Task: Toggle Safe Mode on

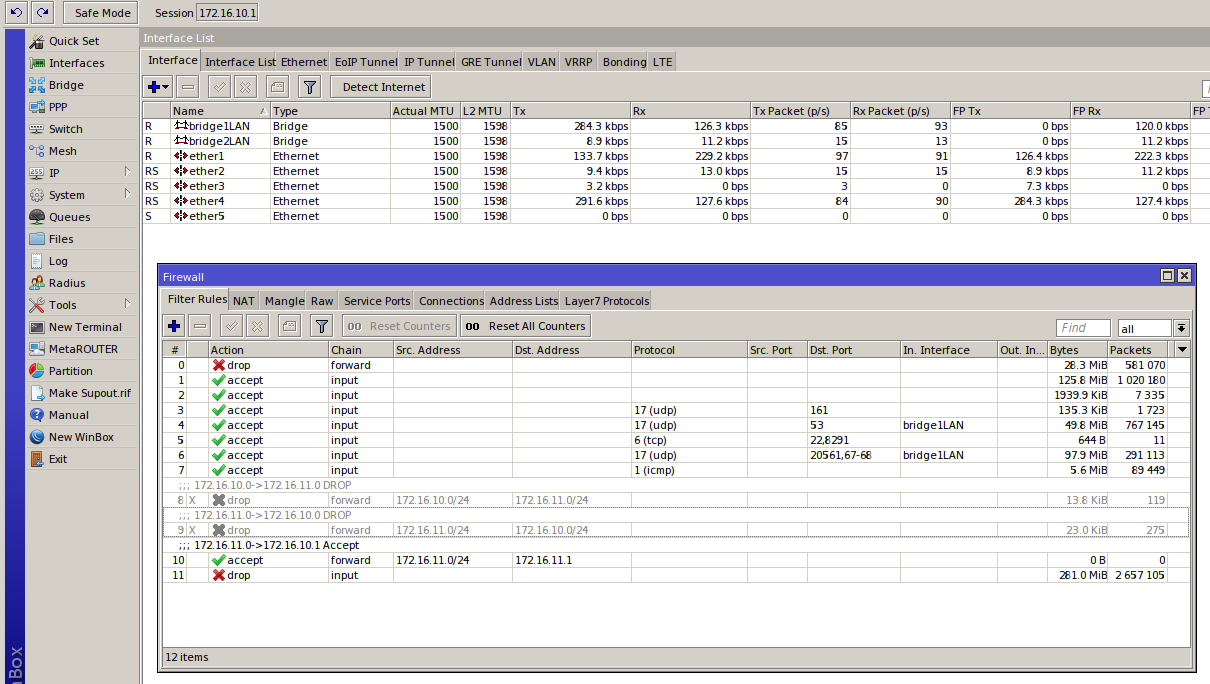Action: coord(101,13)
